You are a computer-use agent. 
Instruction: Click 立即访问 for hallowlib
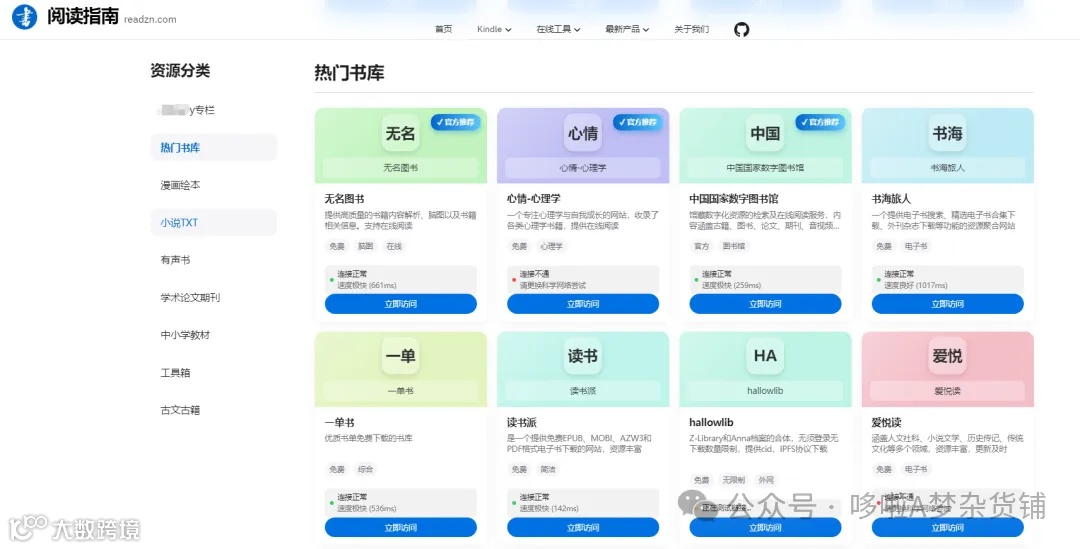click(765, 528)
